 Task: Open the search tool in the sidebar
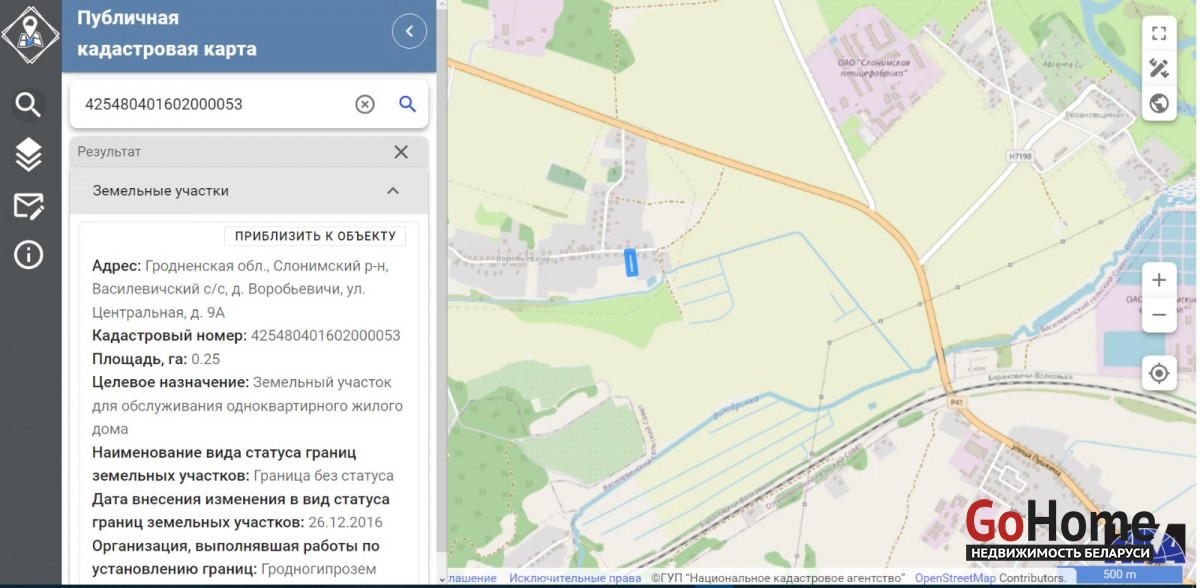(x=28, y=104)
